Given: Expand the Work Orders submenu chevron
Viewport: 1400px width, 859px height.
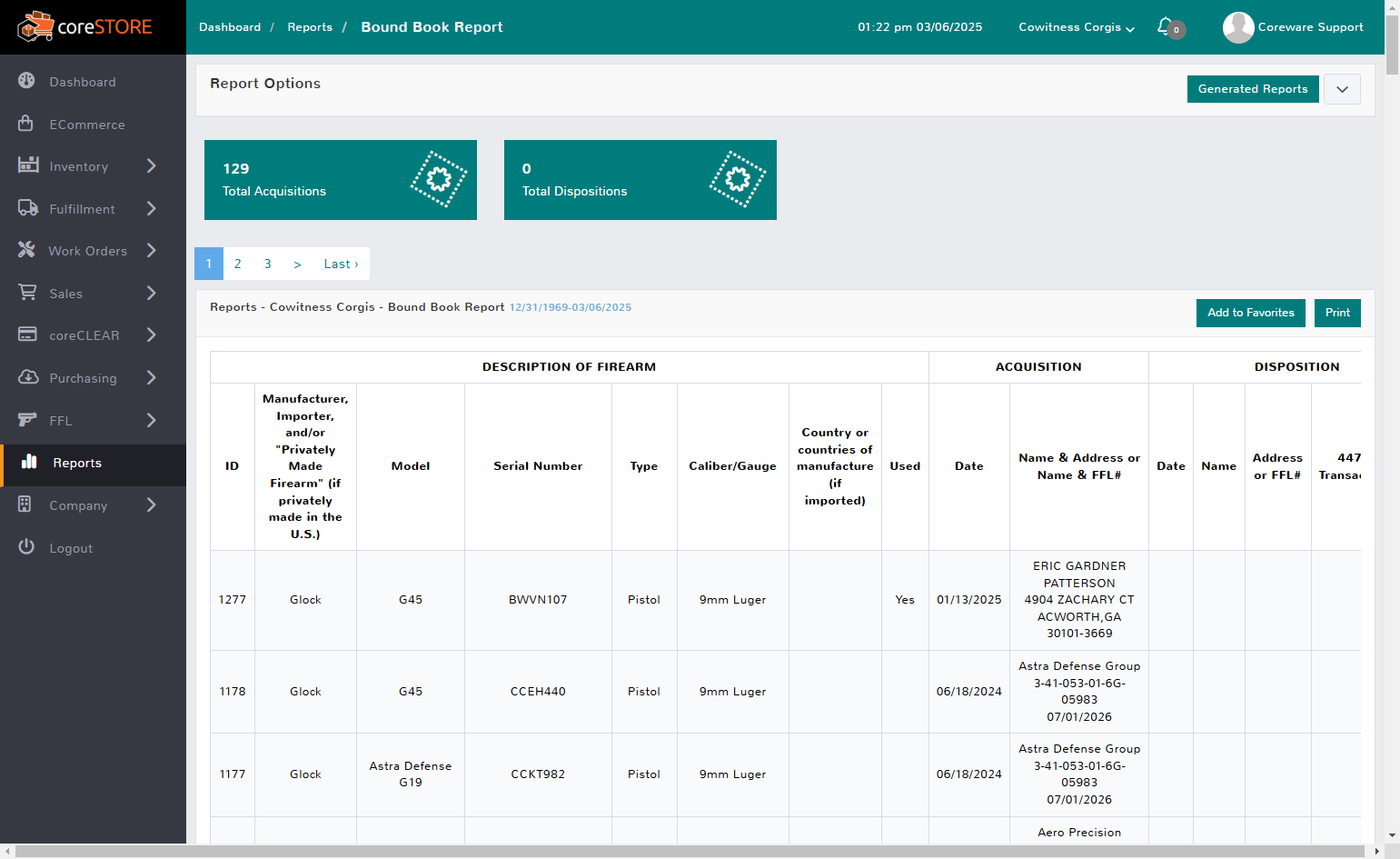Looking at the screenshot, I should tap(152, 250).
